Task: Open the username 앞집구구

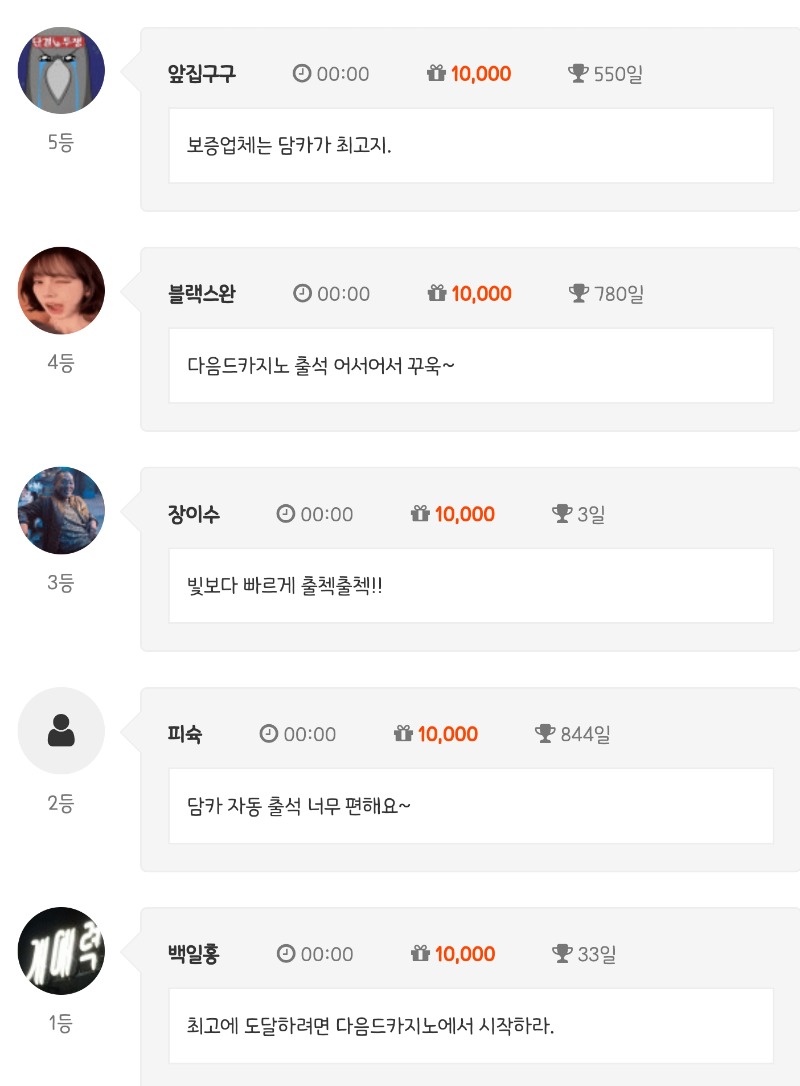Action: point(202,74)
